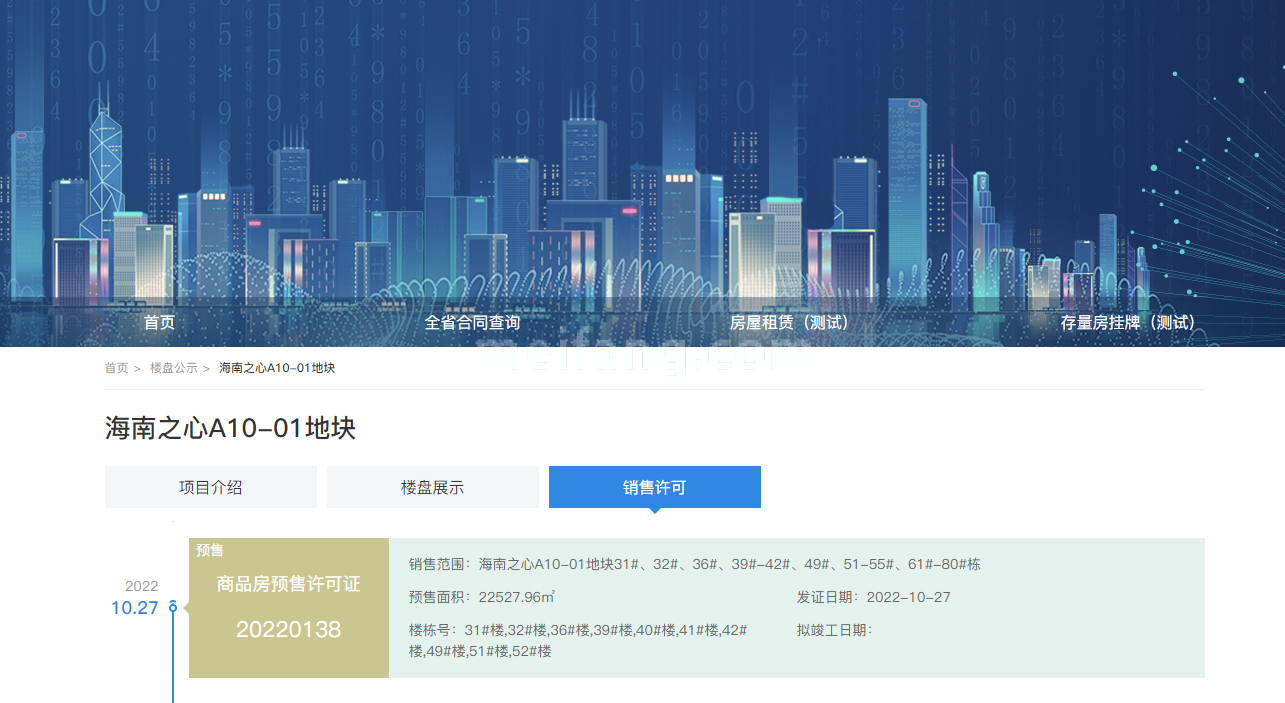Go to 全省合同查询 in navigation bar

(x=472, y=323)
